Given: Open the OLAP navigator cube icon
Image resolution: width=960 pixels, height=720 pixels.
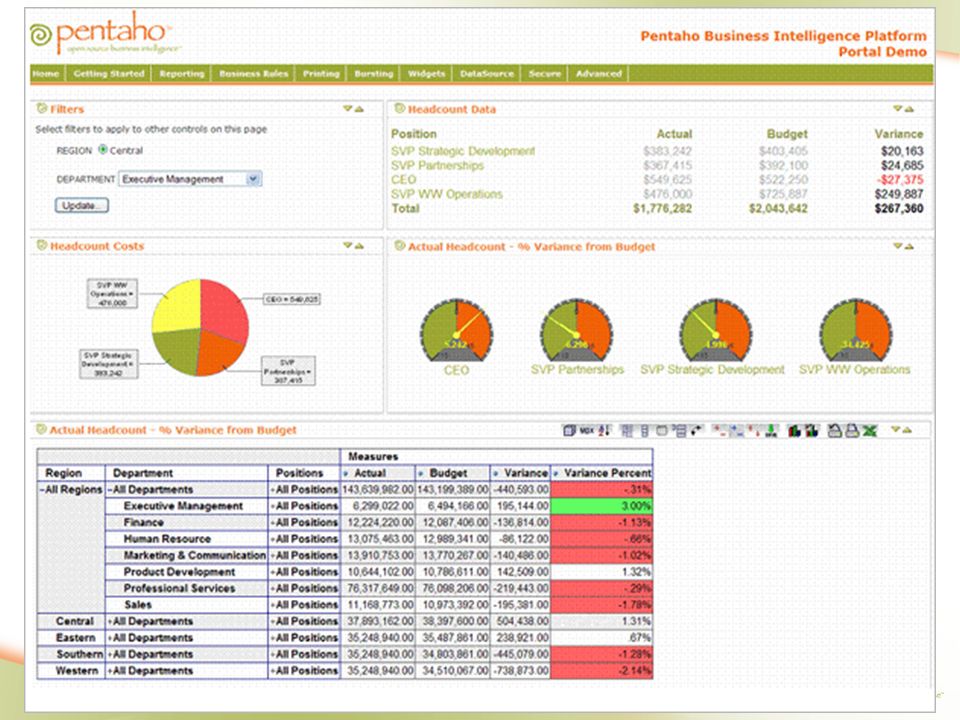Looking at the screenshot, I should pyautogui.click(x=569, y=431).
